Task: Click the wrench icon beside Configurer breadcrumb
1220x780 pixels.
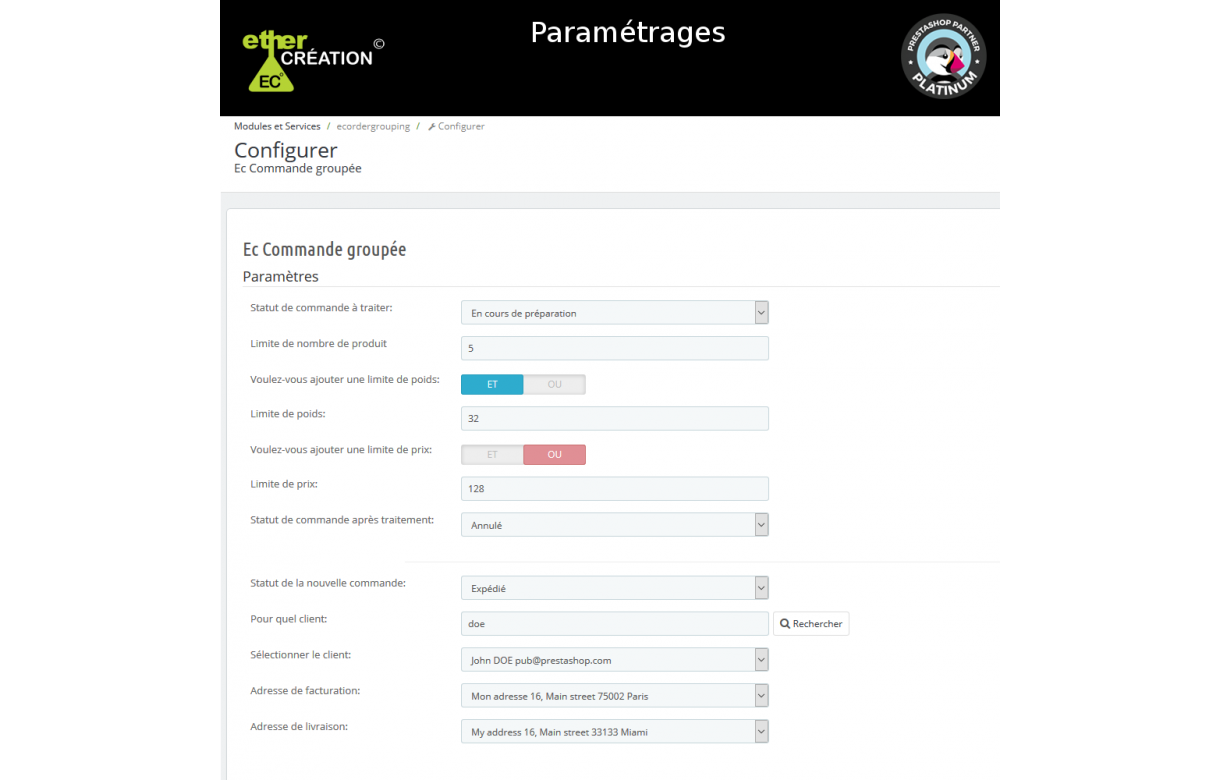Action: (x=430, y=126)
